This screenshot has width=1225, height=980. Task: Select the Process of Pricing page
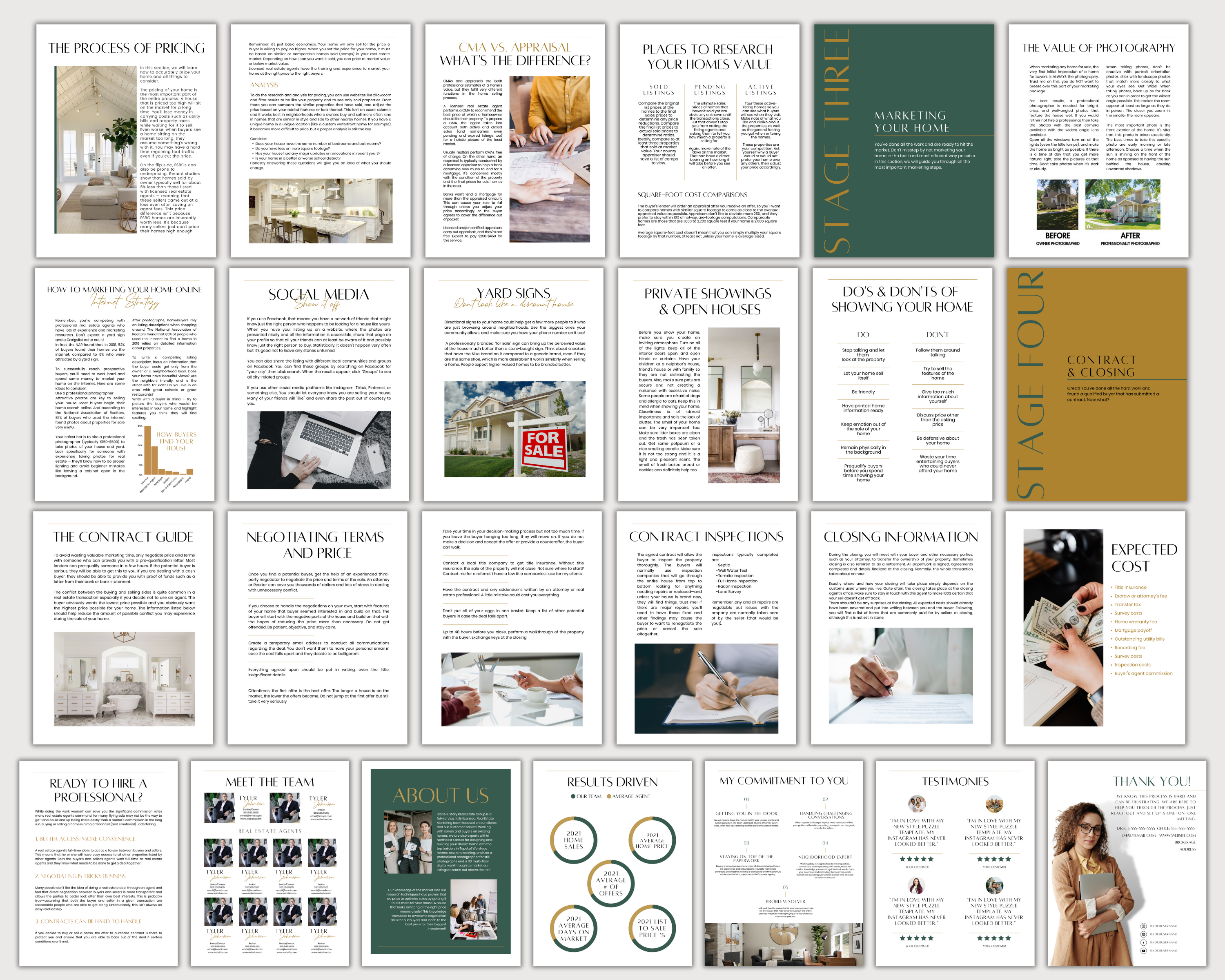pyautogui.click(x=126, y=141)
